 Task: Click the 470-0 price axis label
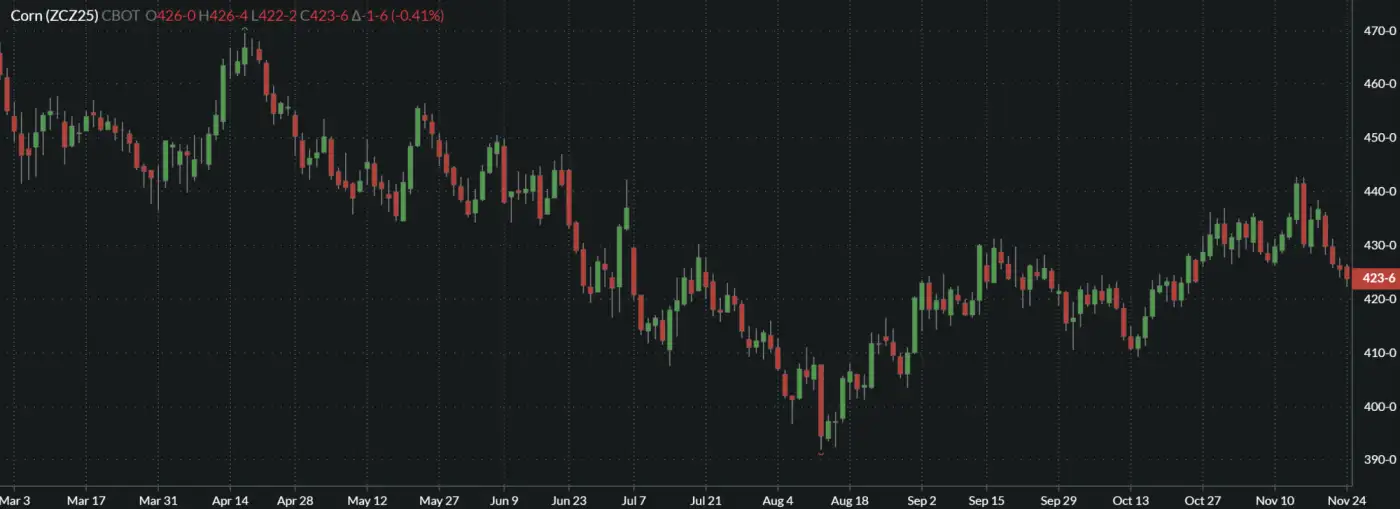click(1378, 31)
